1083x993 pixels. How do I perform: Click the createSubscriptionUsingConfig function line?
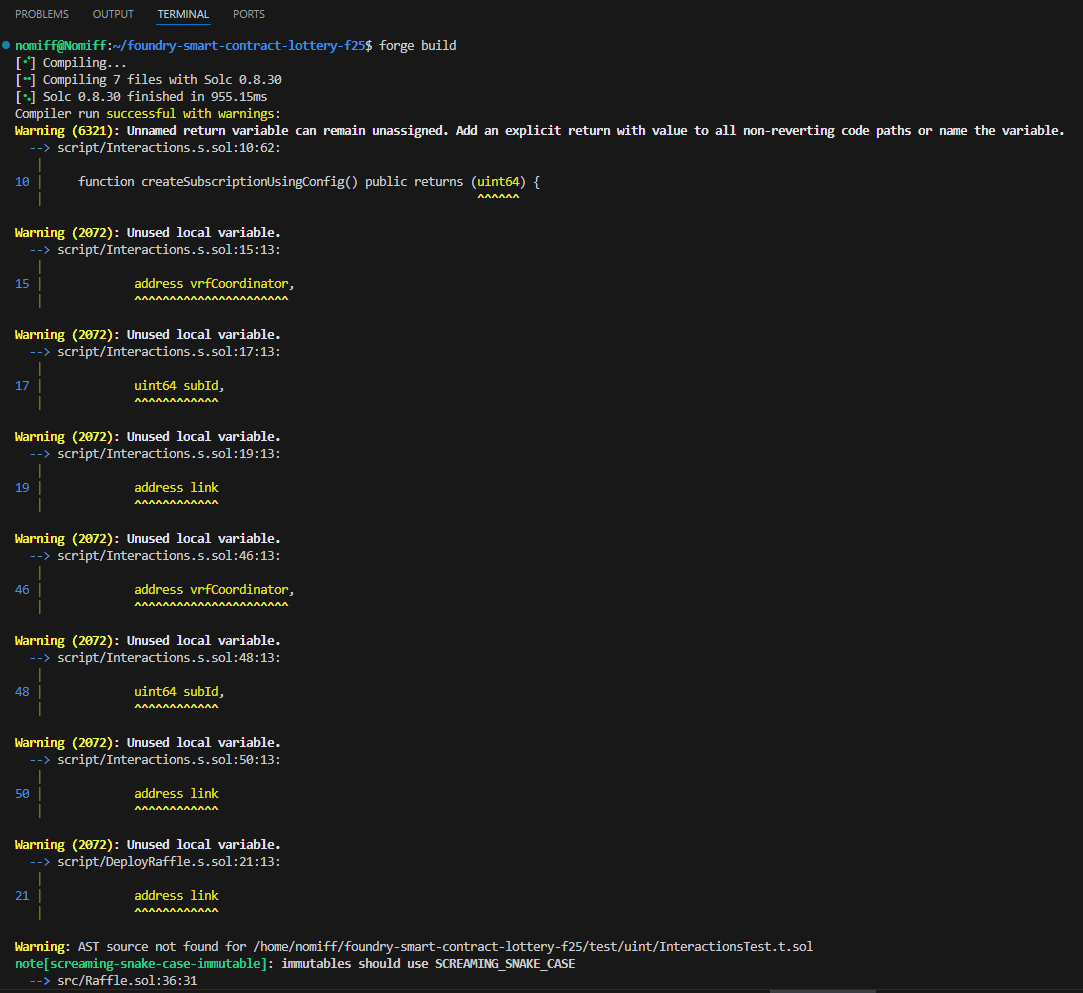pos(309,182)
